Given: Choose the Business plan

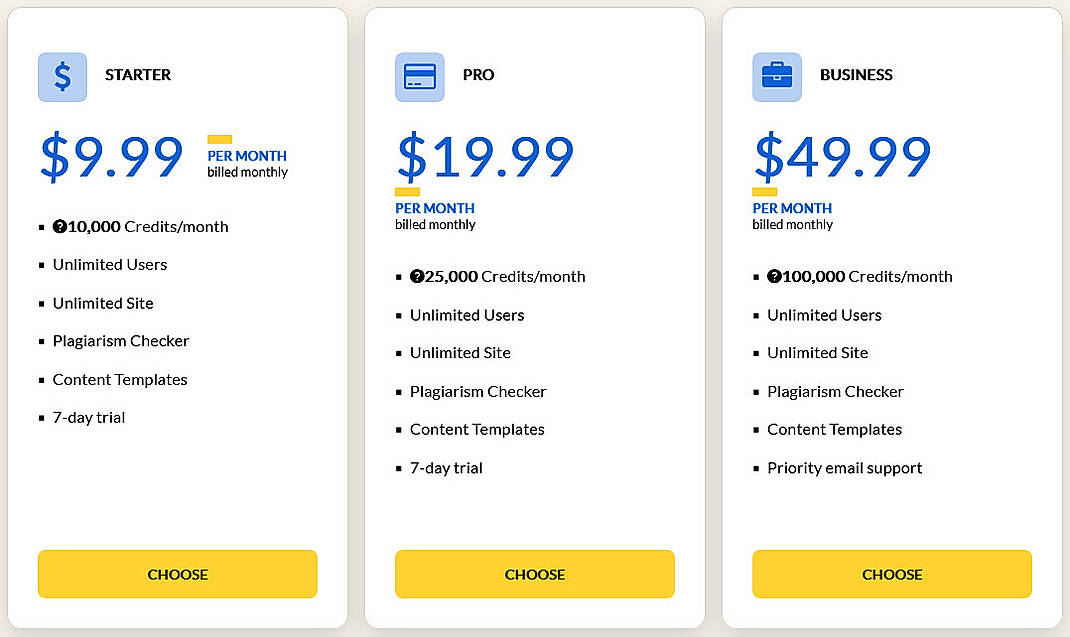Looking at the screenshot, I should point(891,574).
